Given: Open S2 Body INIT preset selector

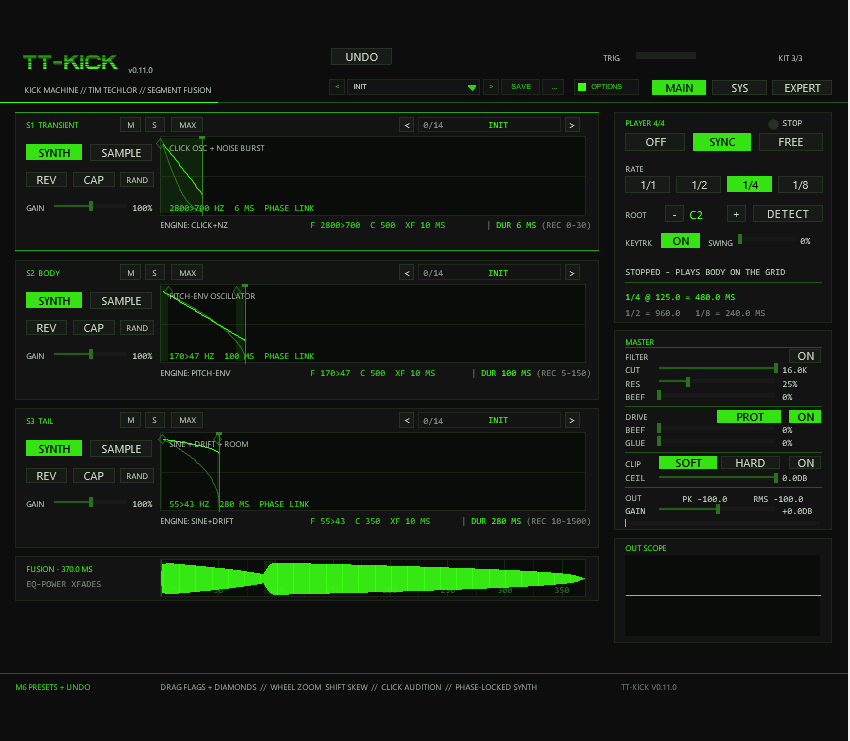Looking at the screenshot, I should click(x=489, y=273).
